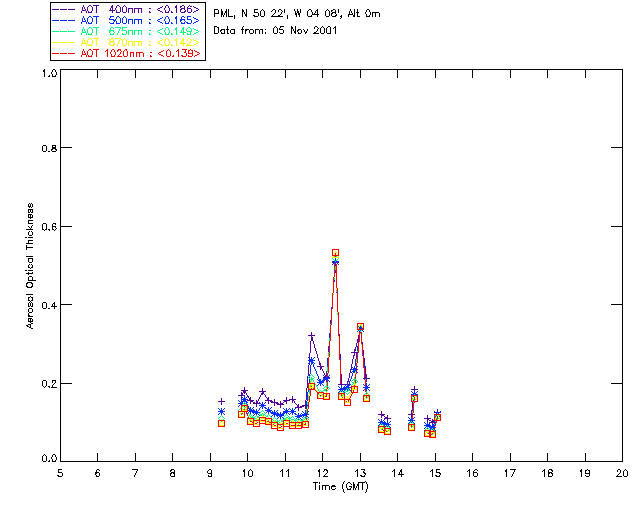Click the x-axis tick label 20
This screenshot has width=640, height=512.
[x=622, y=473]
